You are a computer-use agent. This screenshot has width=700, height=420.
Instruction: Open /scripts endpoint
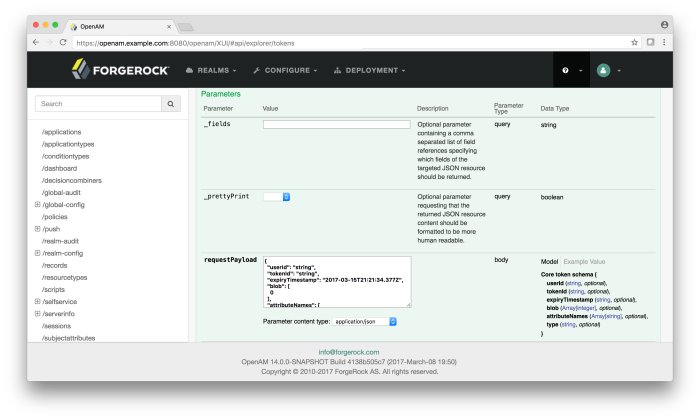point(53,289)
